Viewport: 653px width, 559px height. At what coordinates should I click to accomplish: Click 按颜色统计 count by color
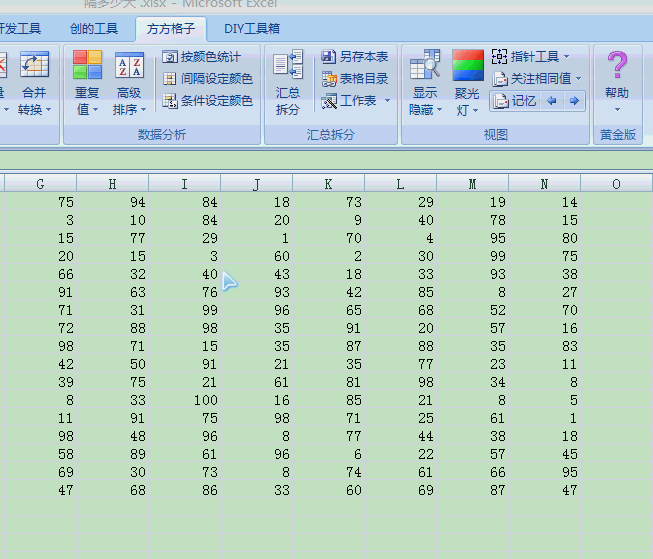point(201,57)
